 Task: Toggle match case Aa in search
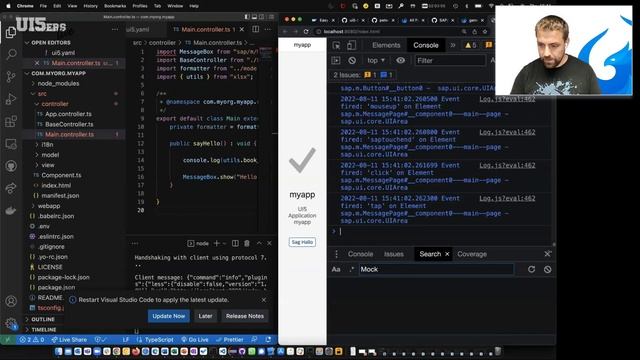[336, 269]
